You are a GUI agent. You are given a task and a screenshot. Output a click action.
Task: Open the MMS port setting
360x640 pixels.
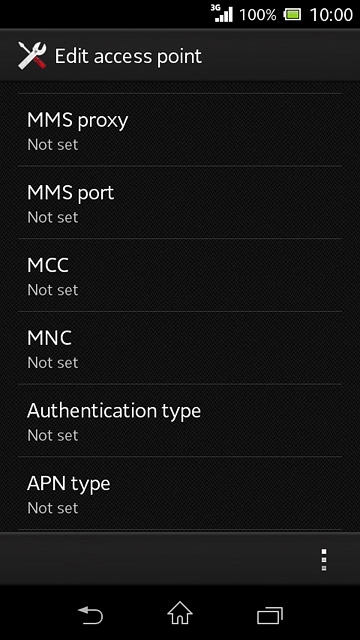[x=180, y=202]
